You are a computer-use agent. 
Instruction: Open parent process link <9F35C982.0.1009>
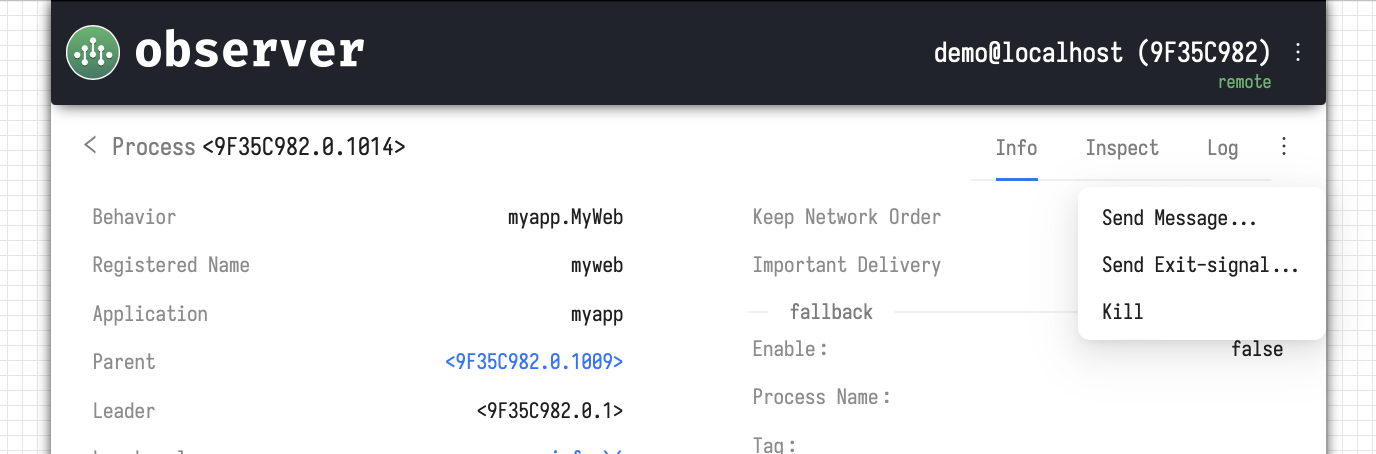pyautogui.click(x=534, y=362)
